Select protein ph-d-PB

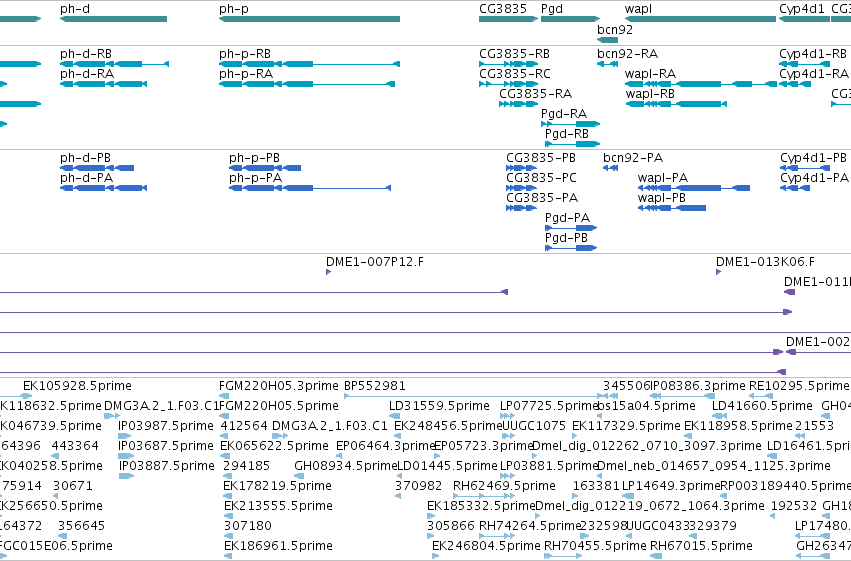tap(97, 168)
